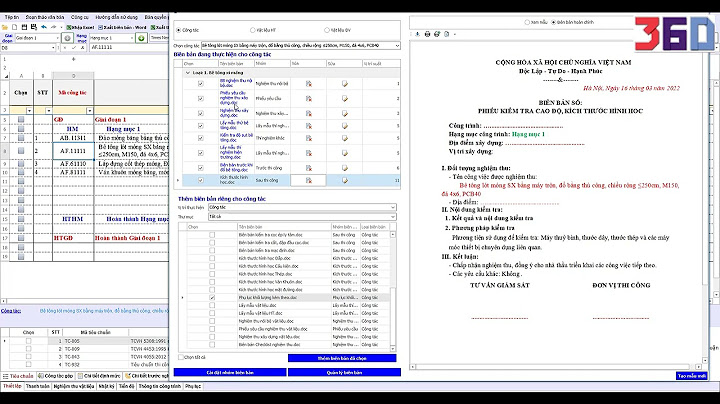Click the blue undo arrow
The width and height of the screenshot is (720, 404).
[x=44, y=27]
